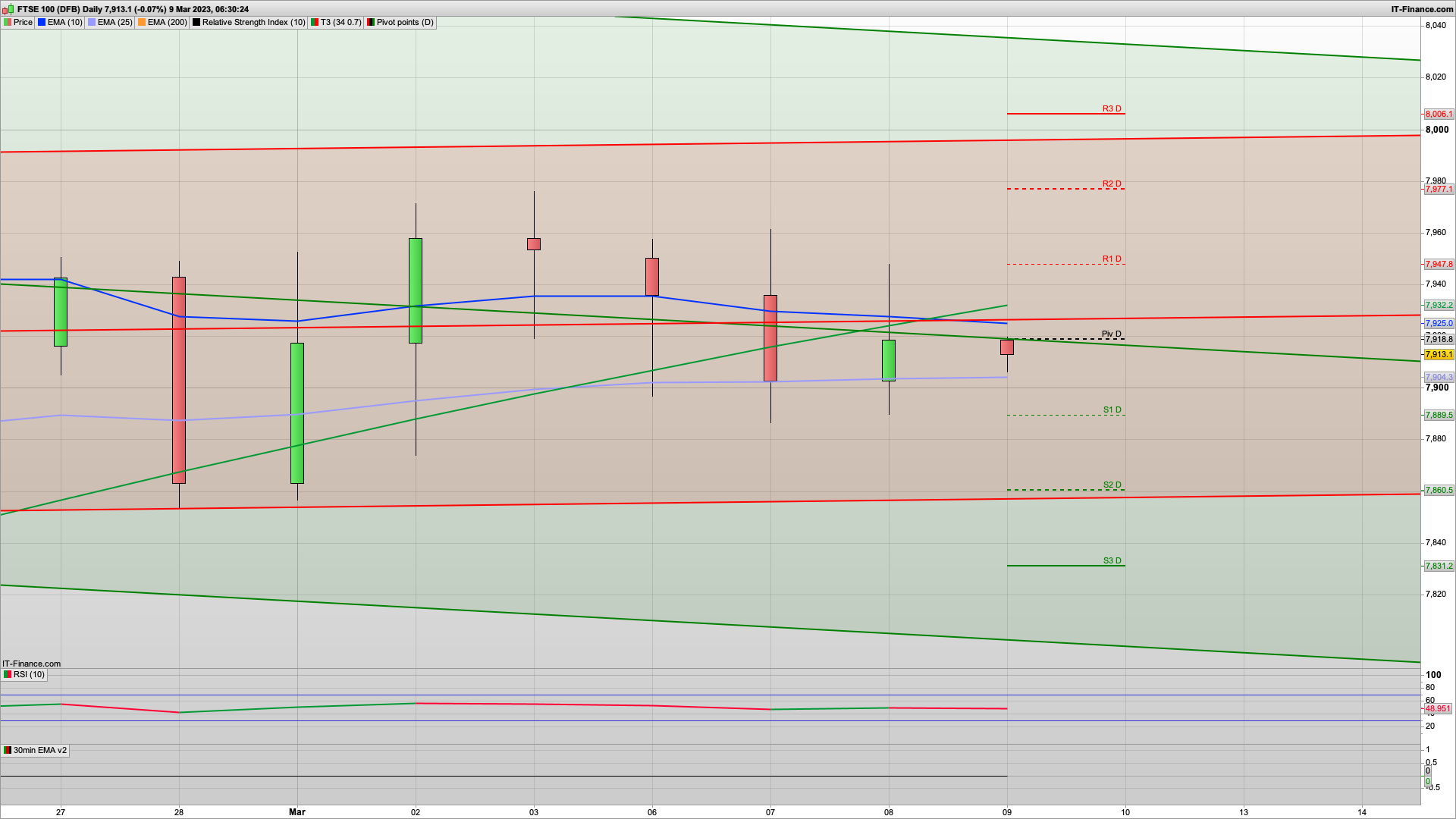Screen dimensions: 1456x819
Task: Click the Price indicator color icon
Action: tap(8, 22)
